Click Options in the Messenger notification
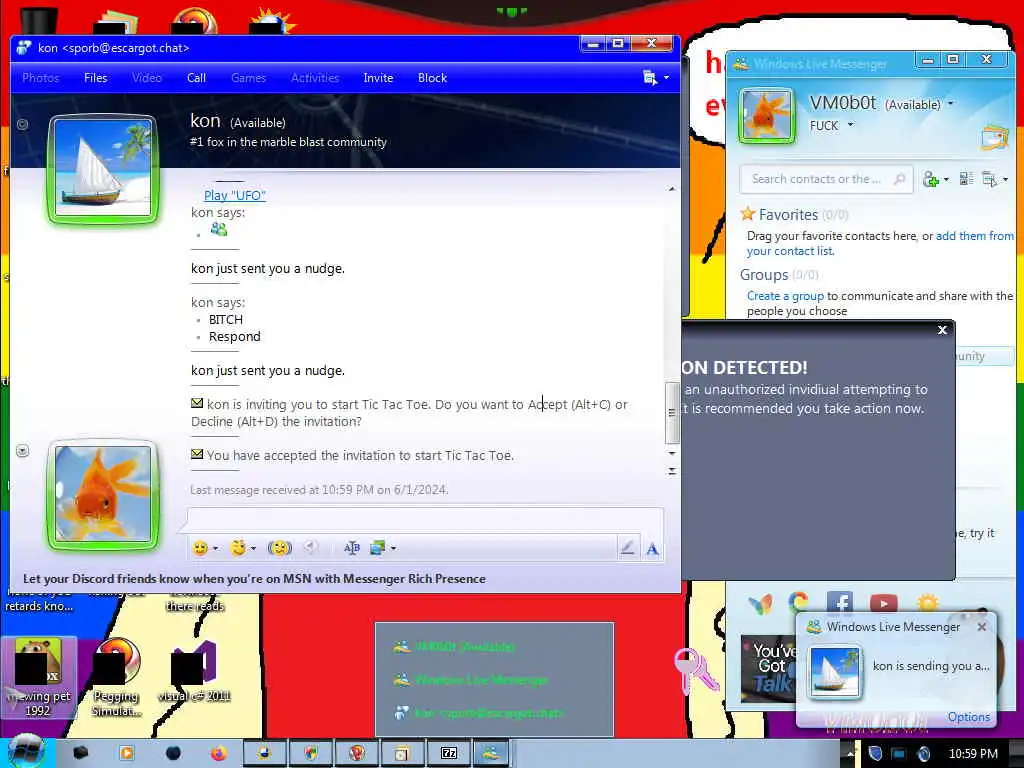This screenshot has height=768, width=1024. [968, 717]
